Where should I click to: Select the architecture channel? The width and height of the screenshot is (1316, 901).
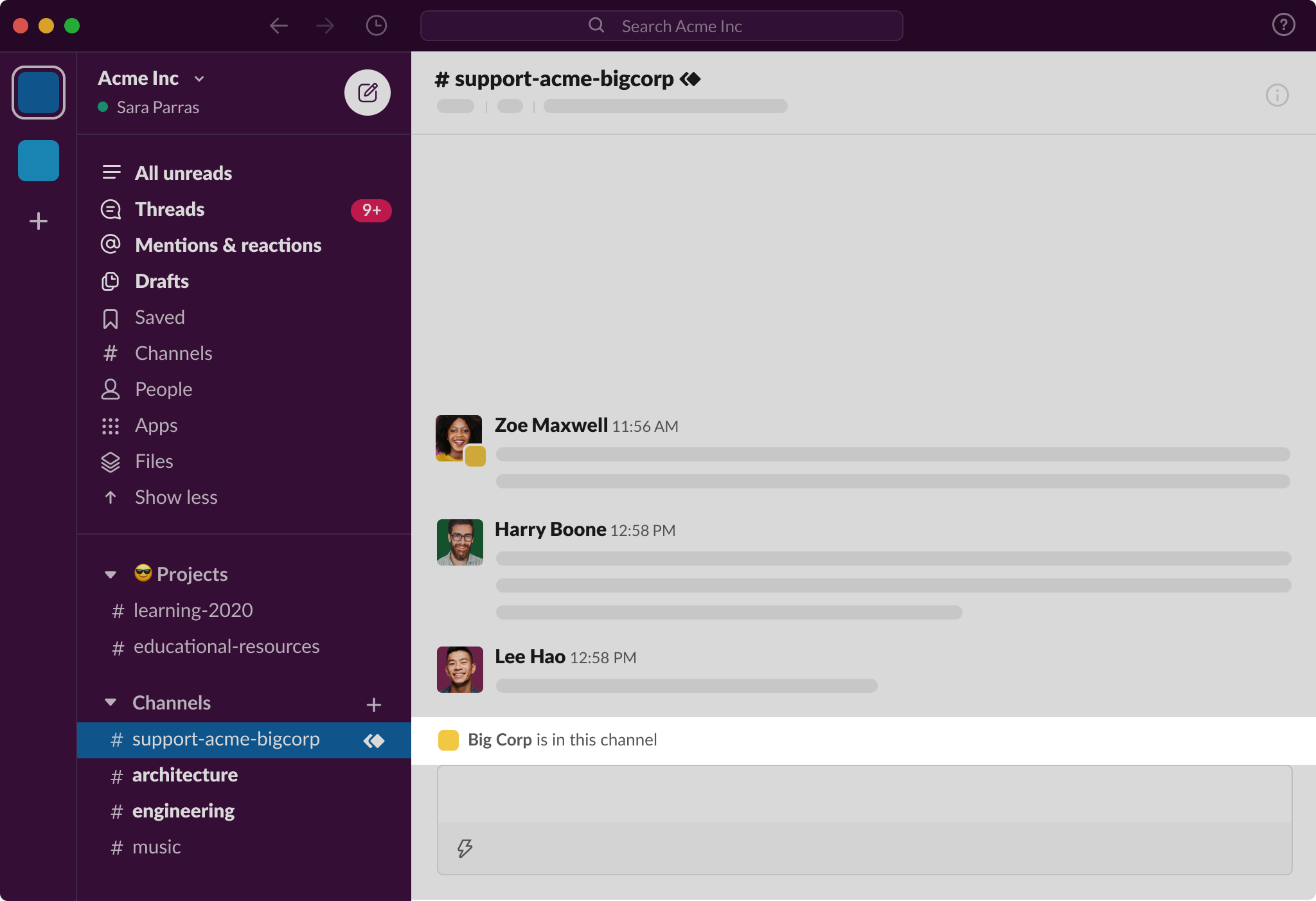184,775
